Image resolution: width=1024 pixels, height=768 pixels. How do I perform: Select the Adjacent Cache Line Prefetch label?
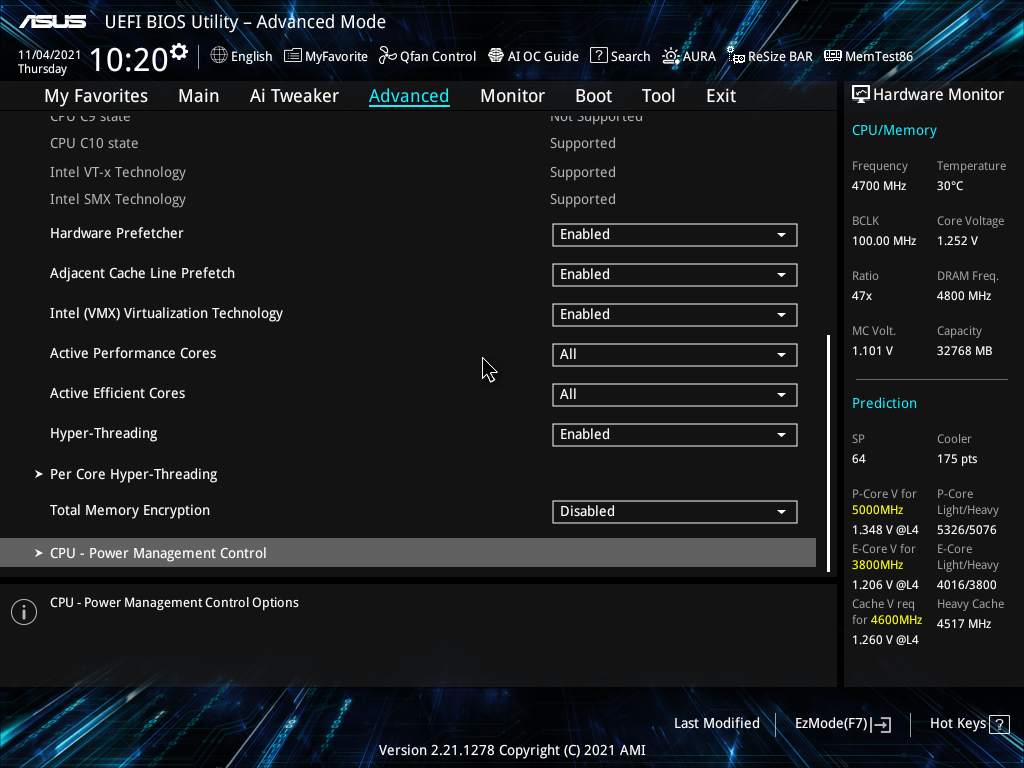point(142,273)
